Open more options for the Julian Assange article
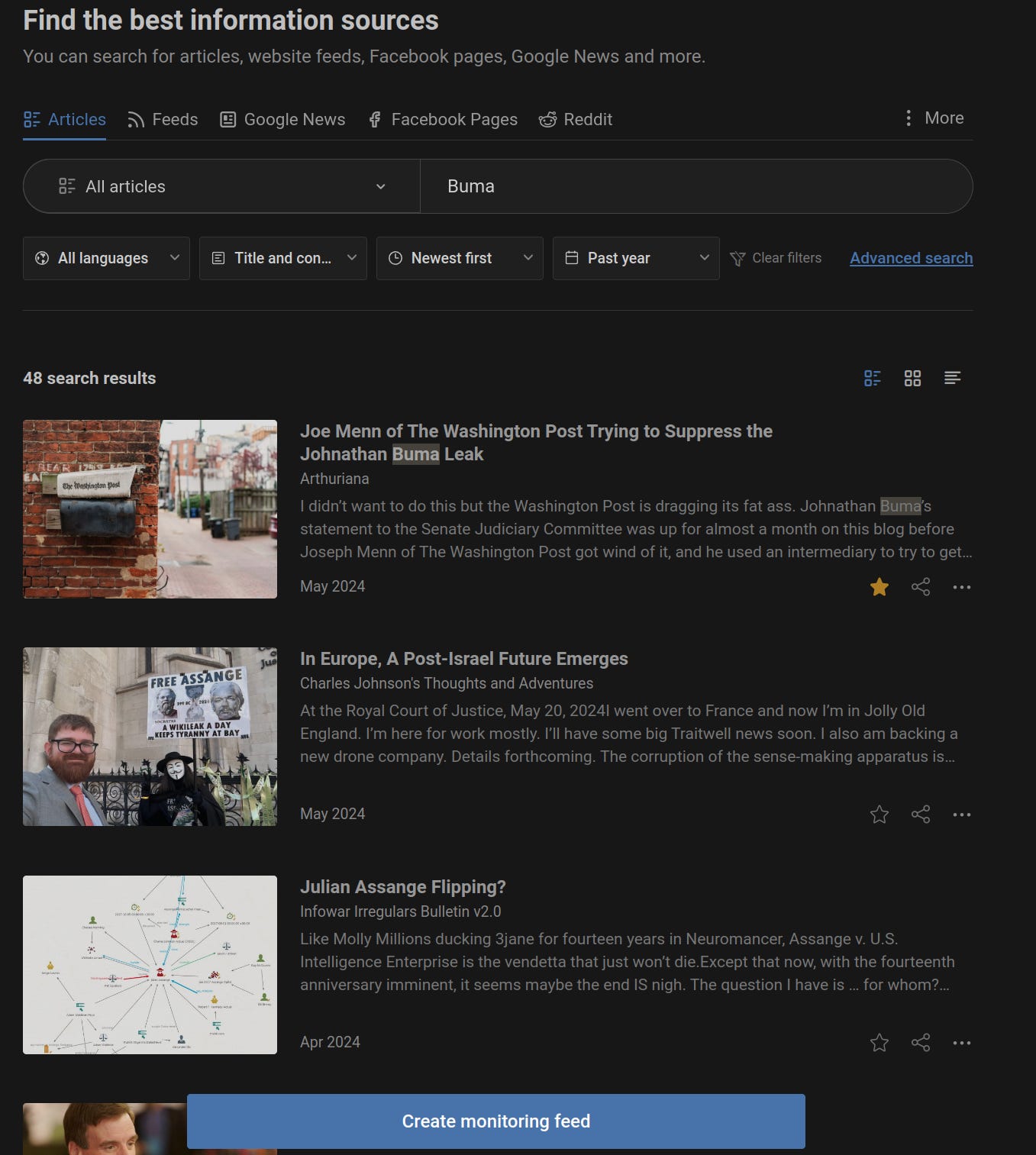 point(961,1042)
